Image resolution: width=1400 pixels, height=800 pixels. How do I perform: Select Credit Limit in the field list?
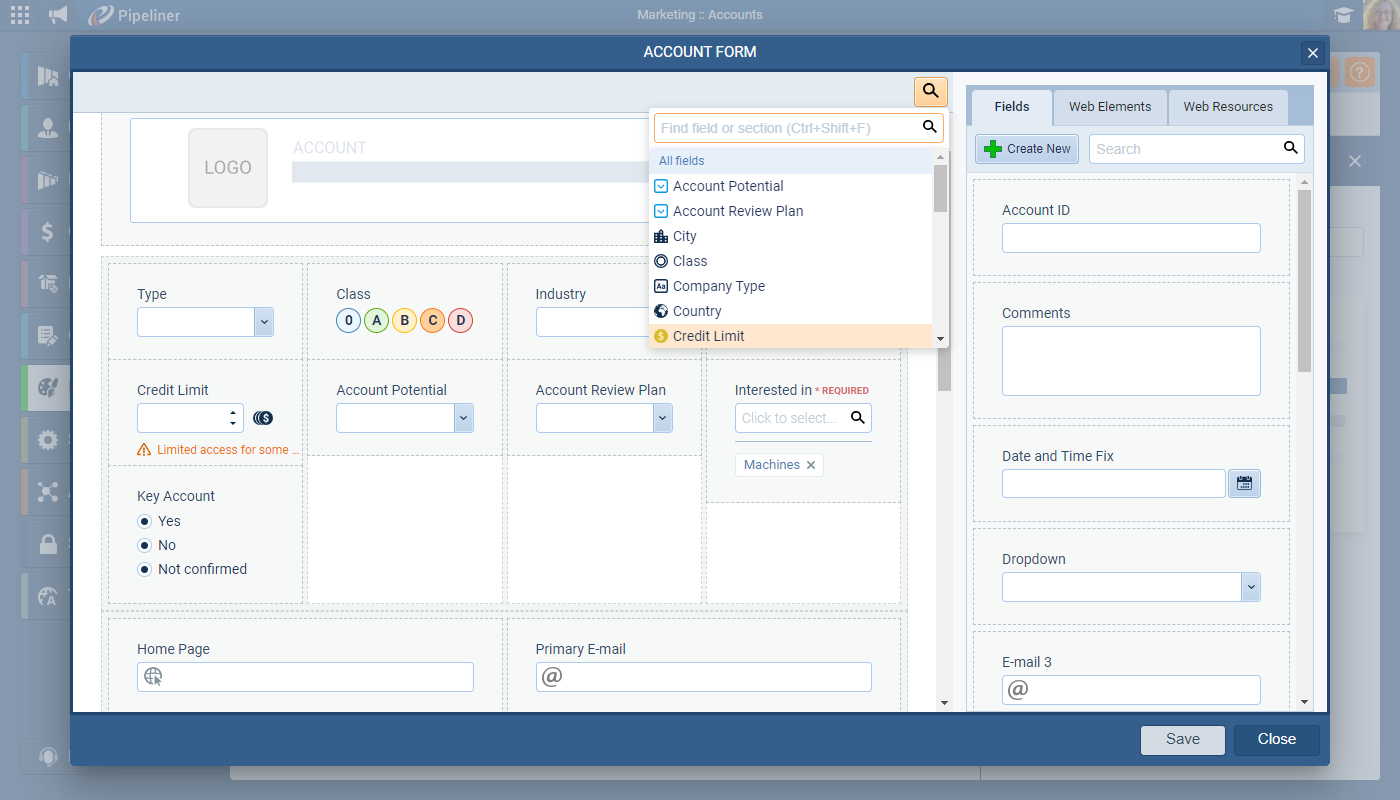click(708, 336)
